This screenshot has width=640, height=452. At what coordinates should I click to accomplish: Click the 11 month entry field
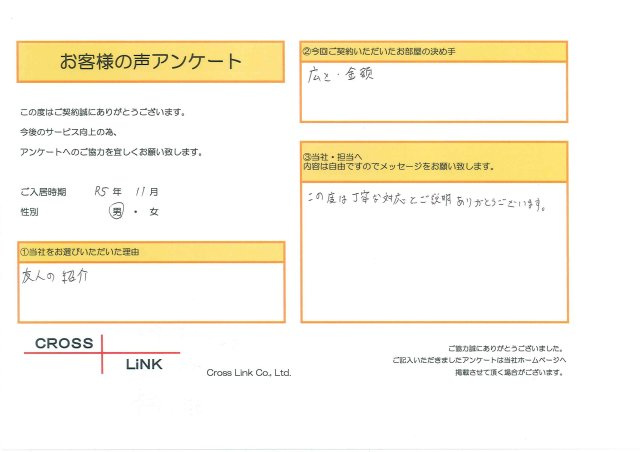tap(140, 191)
